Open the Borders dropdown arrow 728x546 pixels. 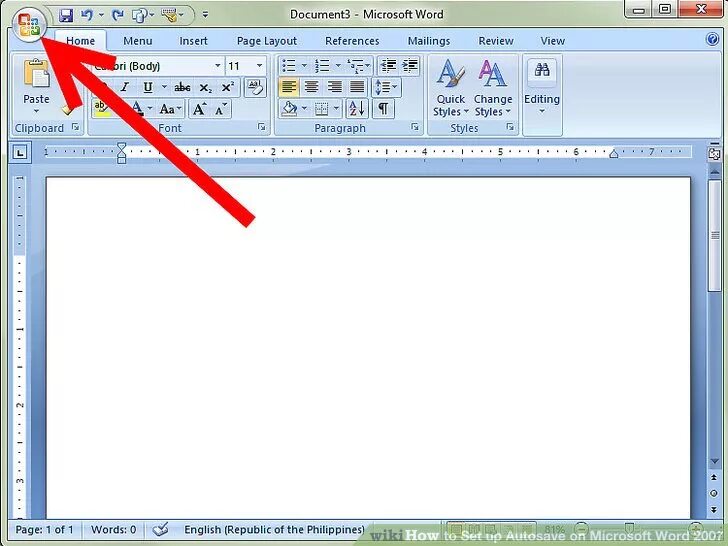[336, 109]
